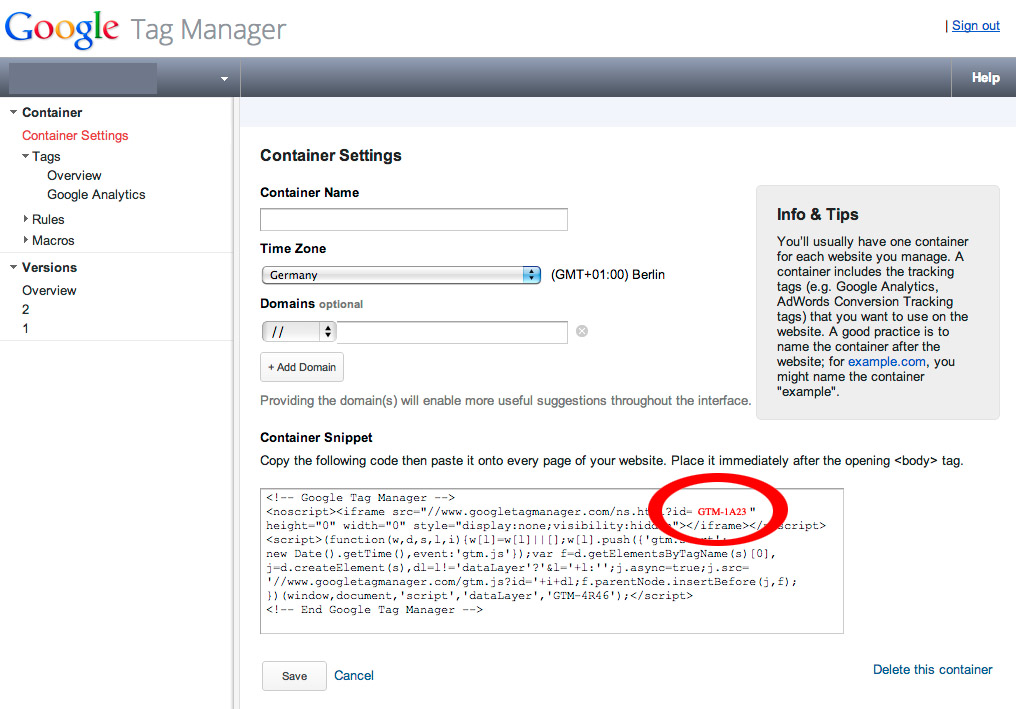
Task: Click the Sign out link
Action: 975,26
